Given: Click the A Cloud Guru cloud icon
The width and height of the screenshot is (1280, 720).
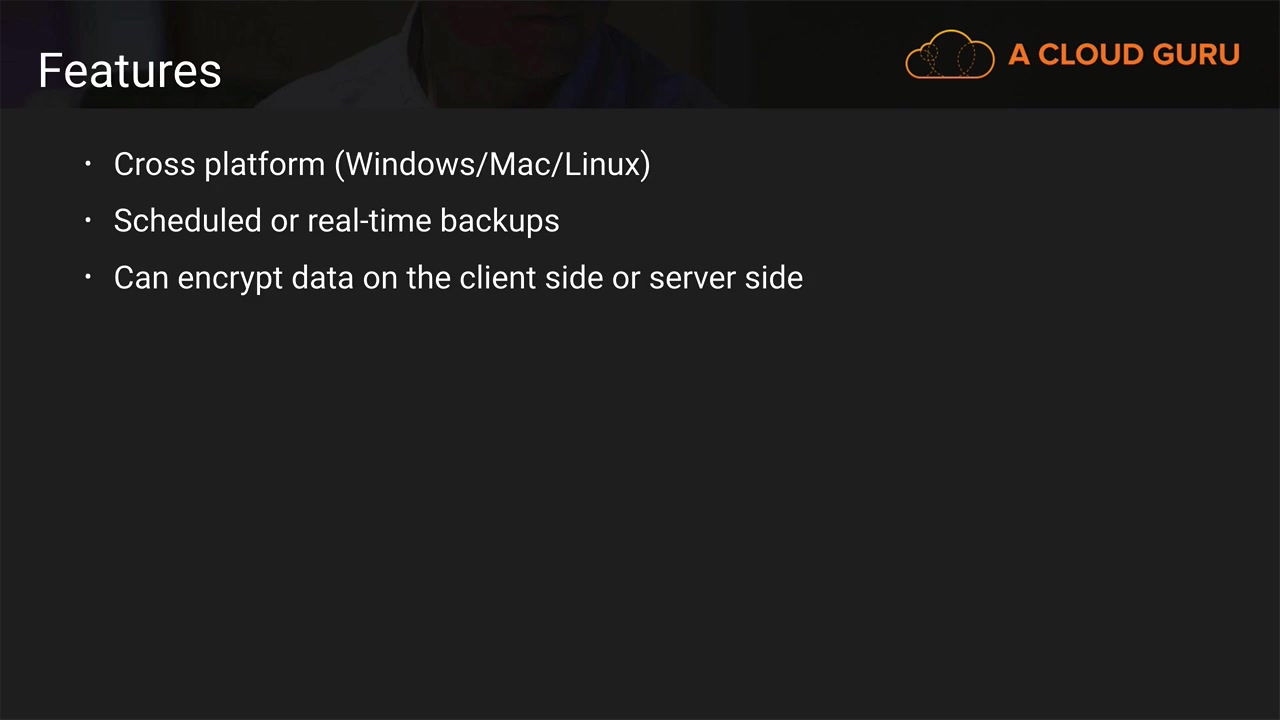Looking at the screenshot, I should point(949,55).
